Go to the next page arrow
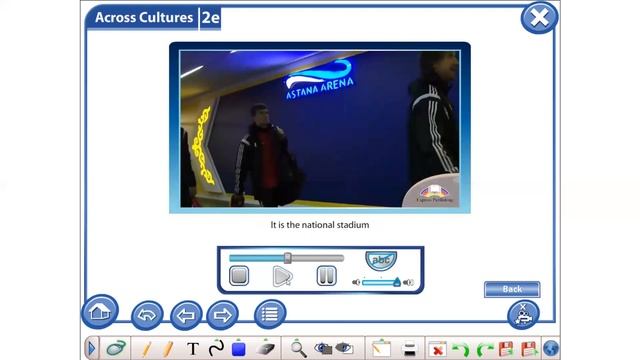The width and height of the screenshot is (640, 360). [x=223, y=315]
